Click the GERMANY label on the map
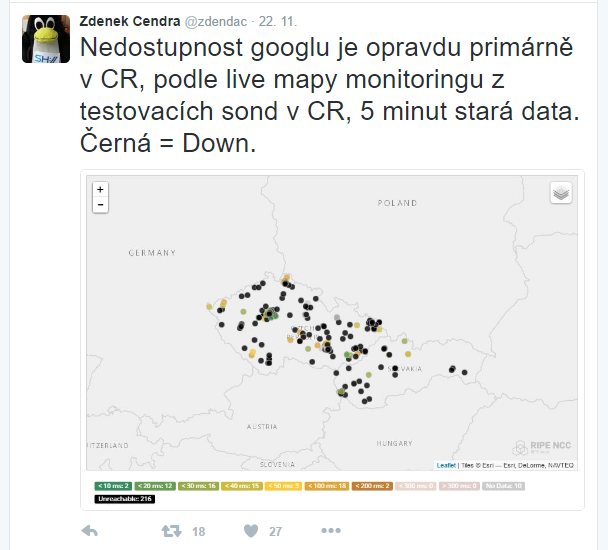The width and height of the screenshot is (608, 550). coord(151,254)
